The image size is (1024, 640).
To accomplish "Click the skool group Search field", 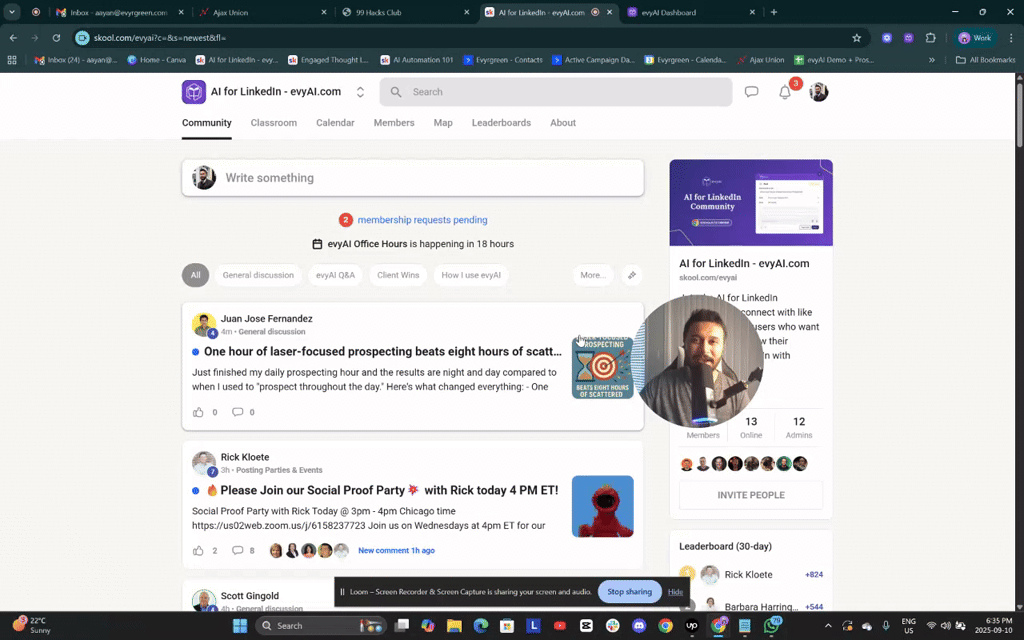I will coord(556,92).
